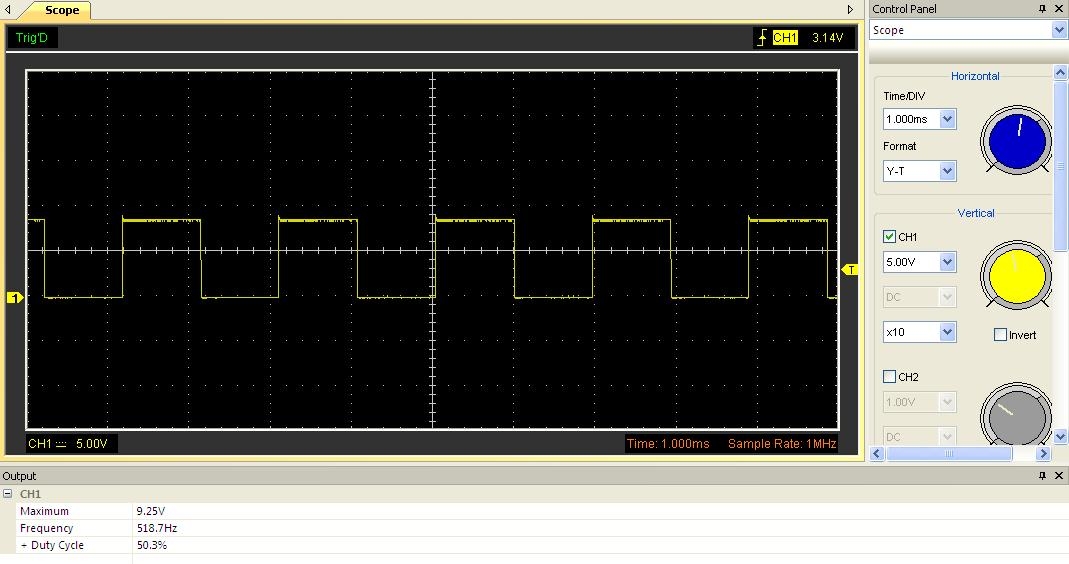This screenshot has height=564, width=1069.
Task: Click the Time: 1.000ms readout
Action: tap(668, 443)
